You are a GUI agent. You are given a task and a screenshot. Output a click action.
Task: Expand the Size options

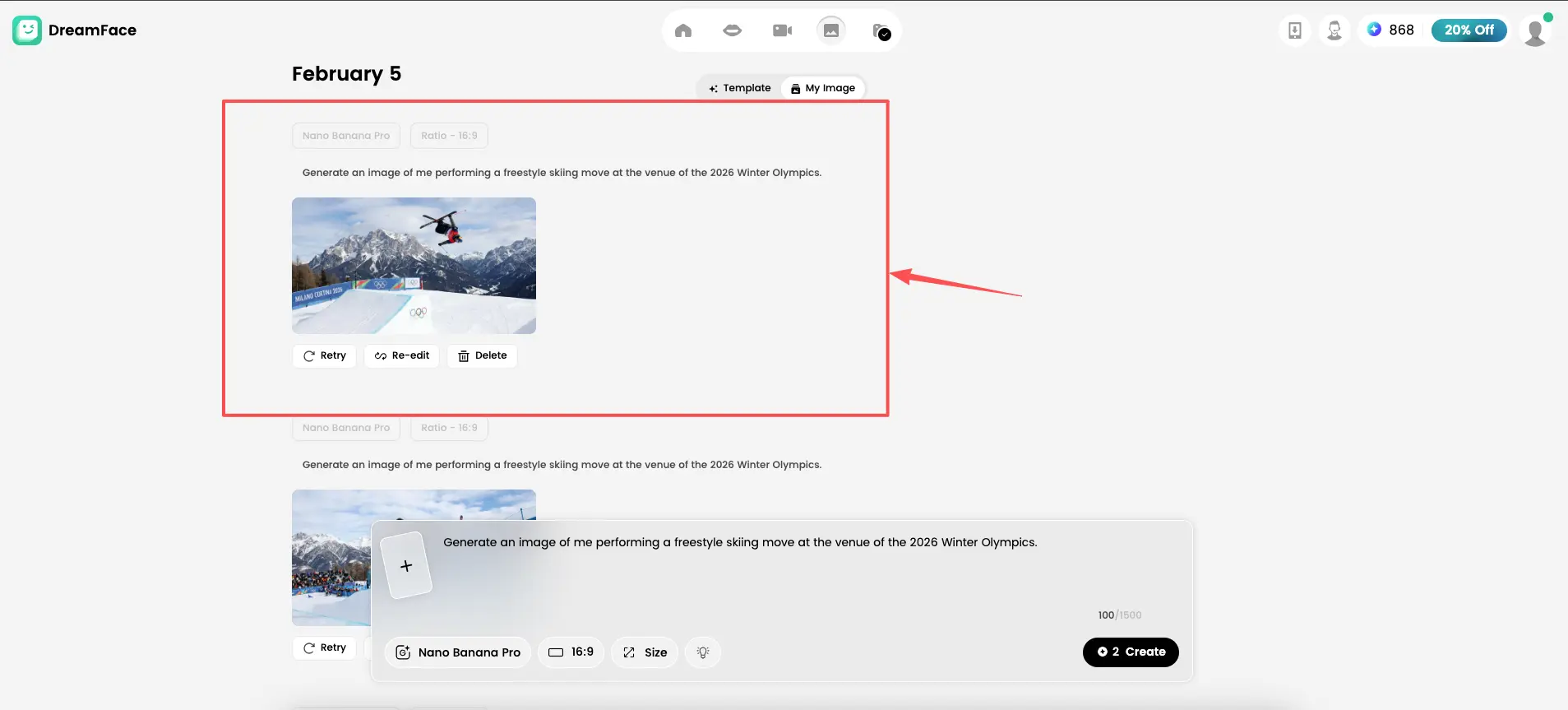click(x=645, y=652)
